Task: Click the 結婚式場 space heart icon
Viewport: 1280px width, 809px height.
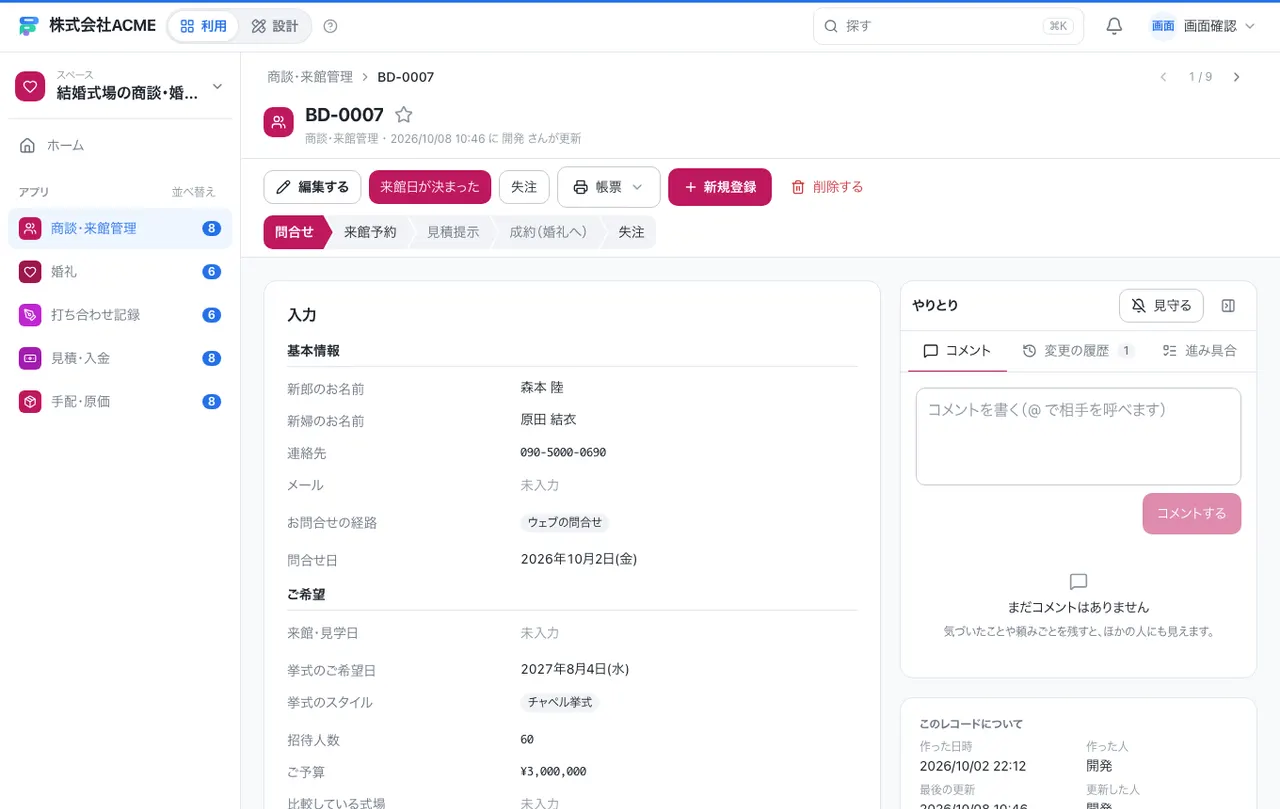Action: (x=30, y=87)
